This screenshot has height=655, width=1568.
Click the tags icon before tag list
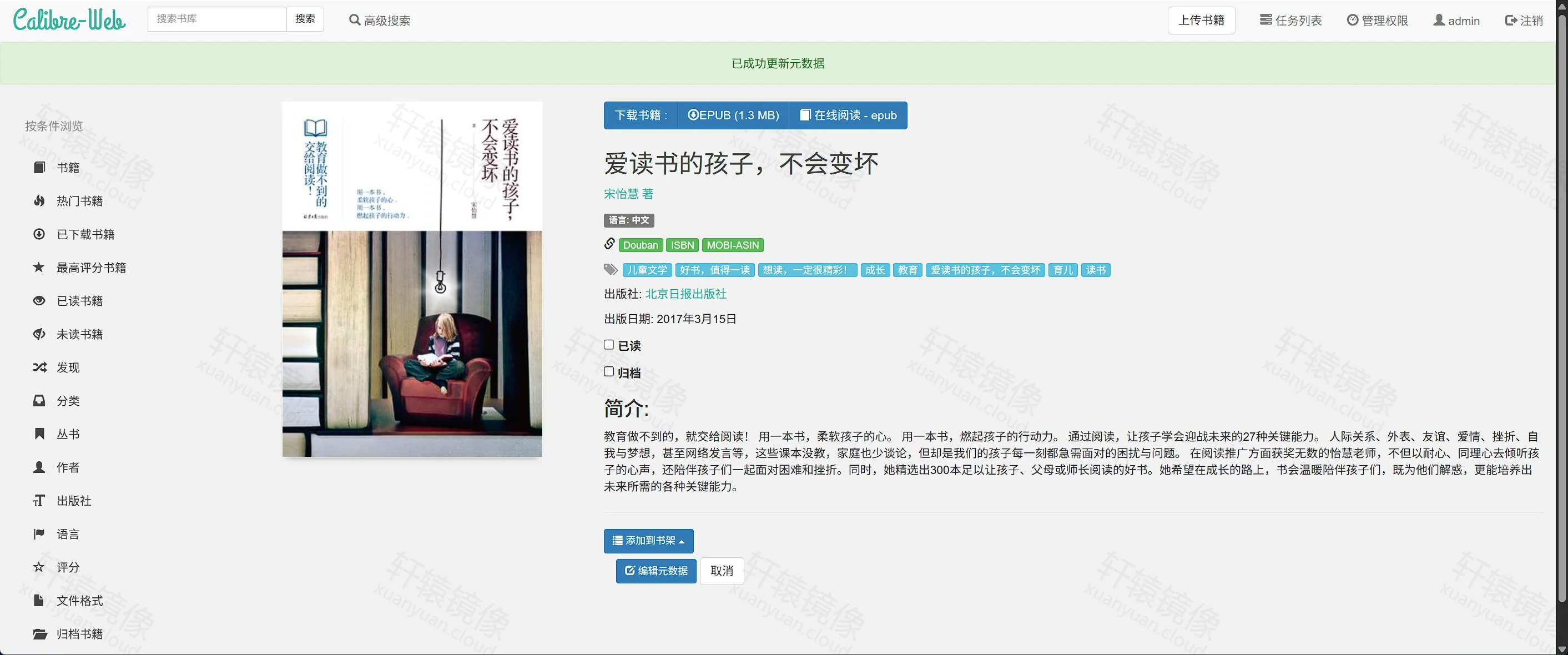(x=611, y=270)
